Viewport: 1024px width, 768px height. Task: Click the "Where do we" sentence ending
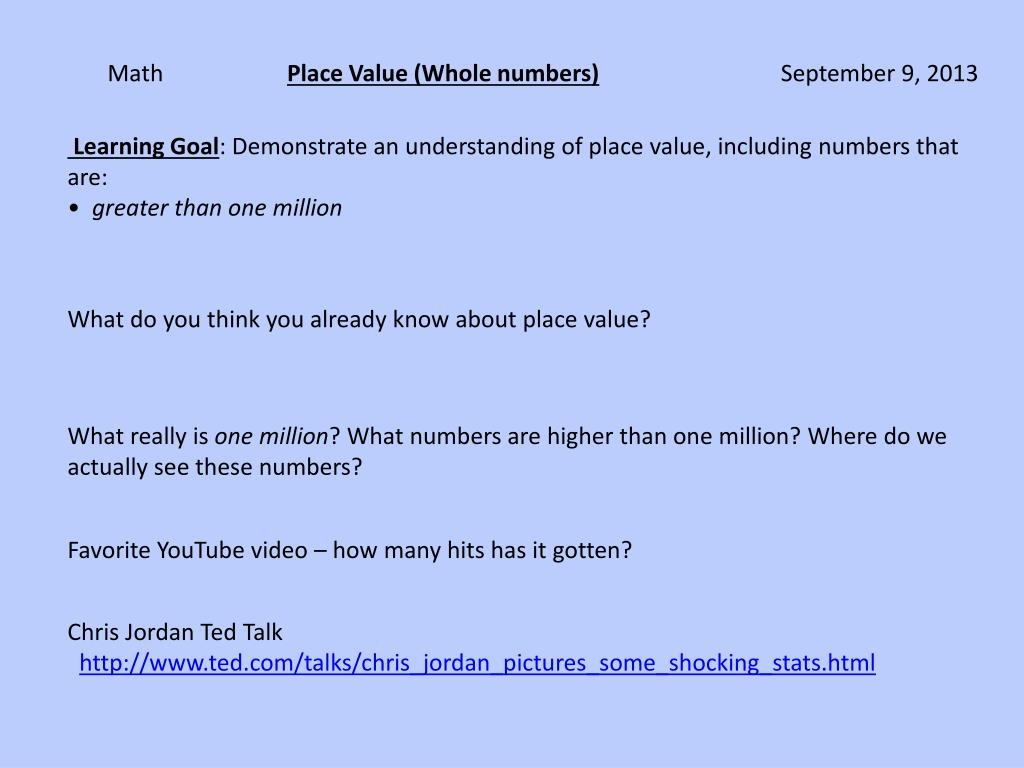click(x=877, y=436)
